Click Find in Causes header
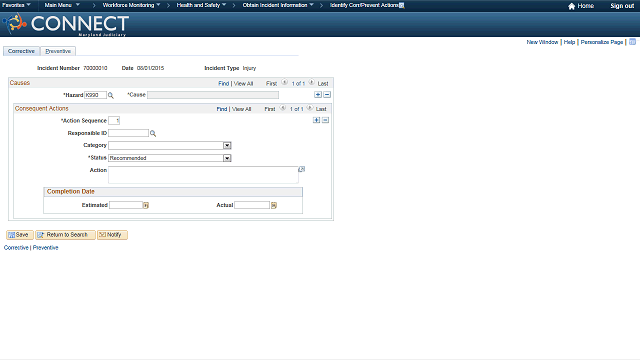640x360 pixels. pos(224,84)
